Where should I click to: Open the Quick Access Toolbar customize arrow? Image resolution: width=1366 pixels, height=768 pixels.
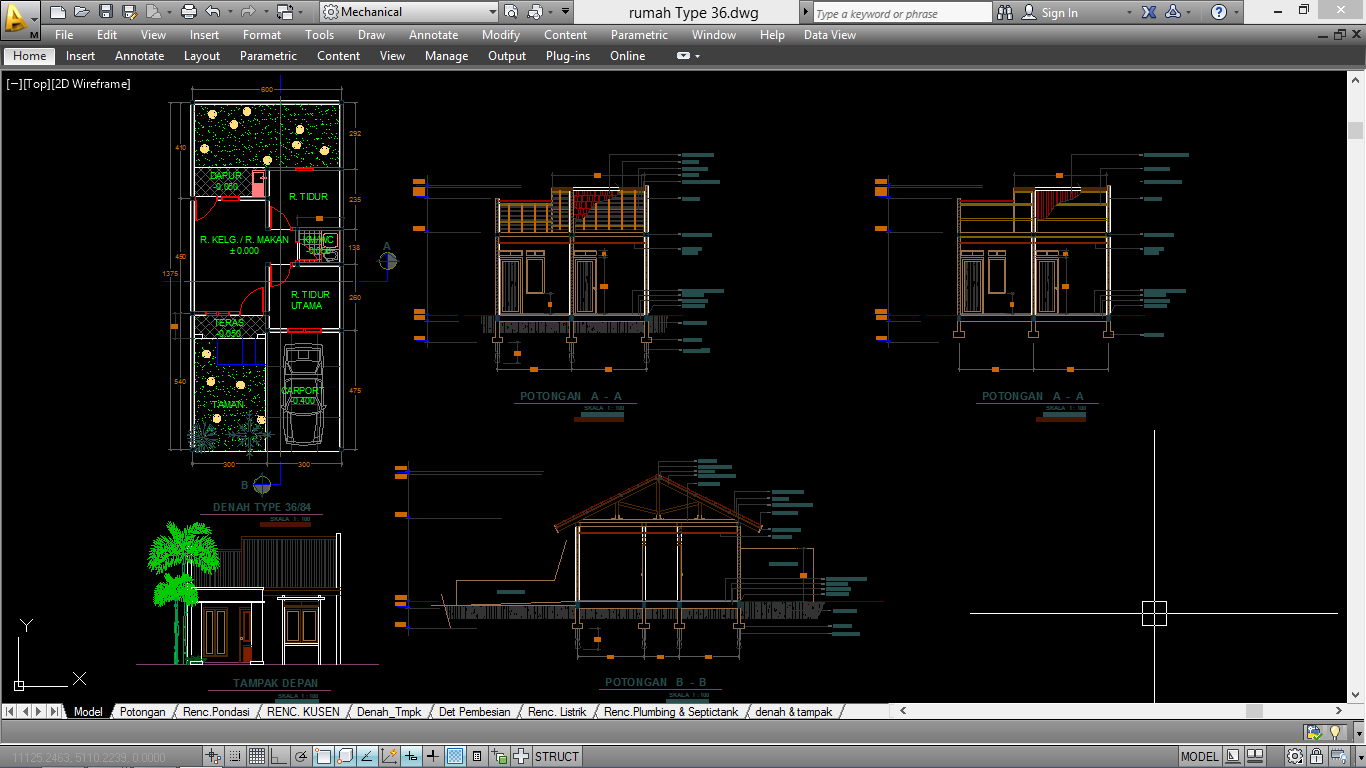565,12
